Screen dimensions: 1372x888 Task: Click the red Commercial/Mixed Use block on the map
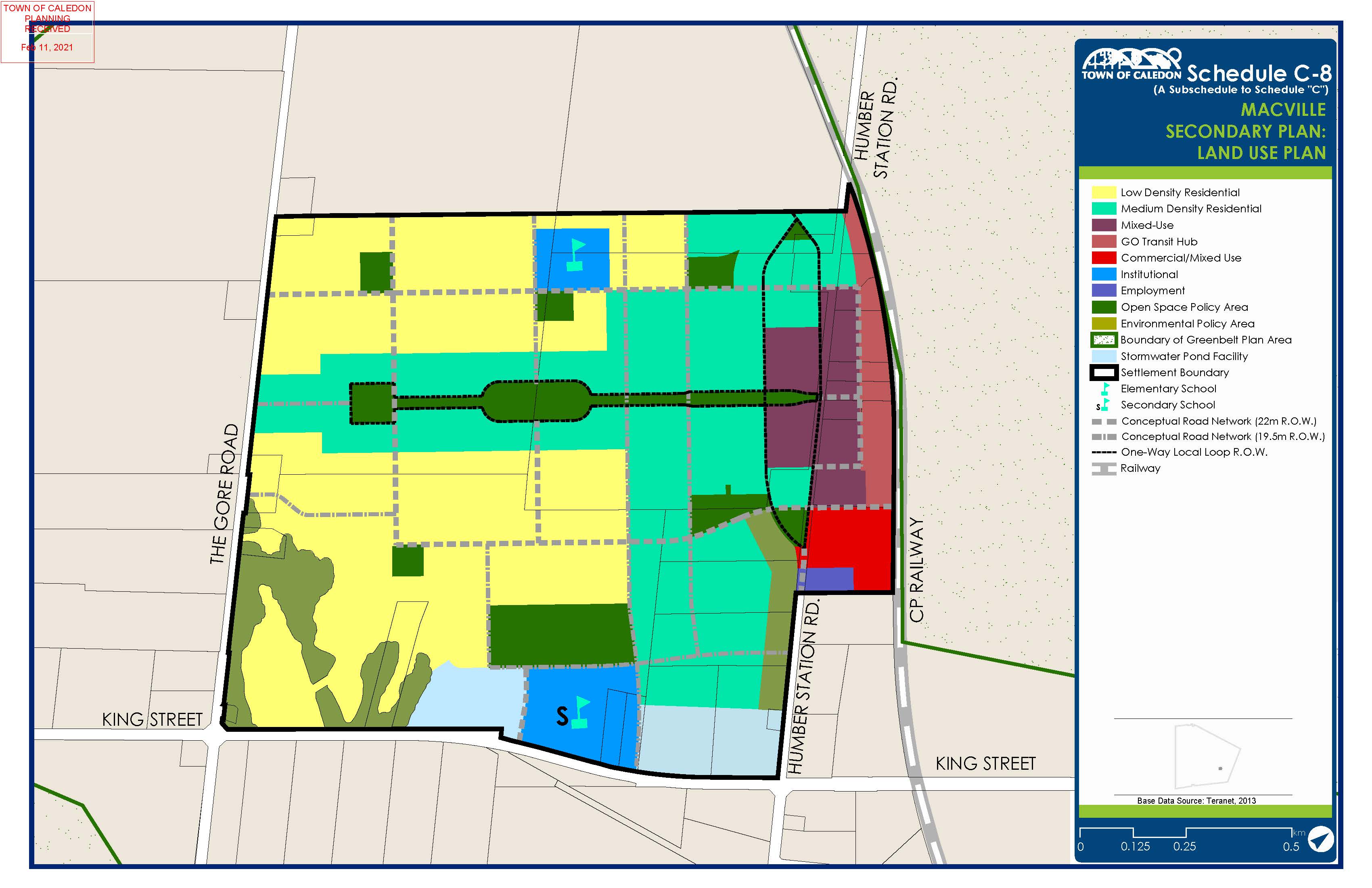850,542
